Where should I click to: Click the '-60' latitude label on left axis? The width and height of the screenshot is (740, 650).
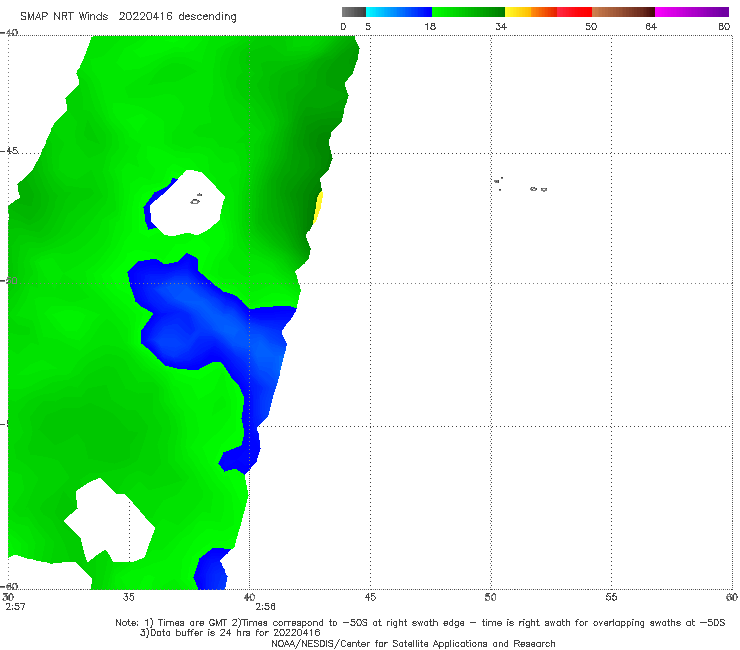(9, 586)
